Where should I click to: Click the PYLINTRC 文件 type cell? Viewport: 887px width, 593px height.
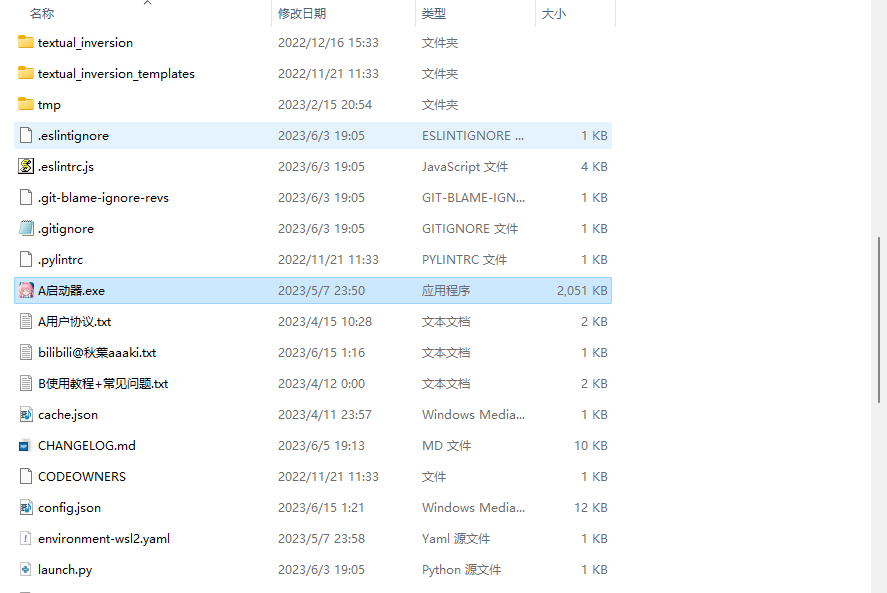point(464,260)
